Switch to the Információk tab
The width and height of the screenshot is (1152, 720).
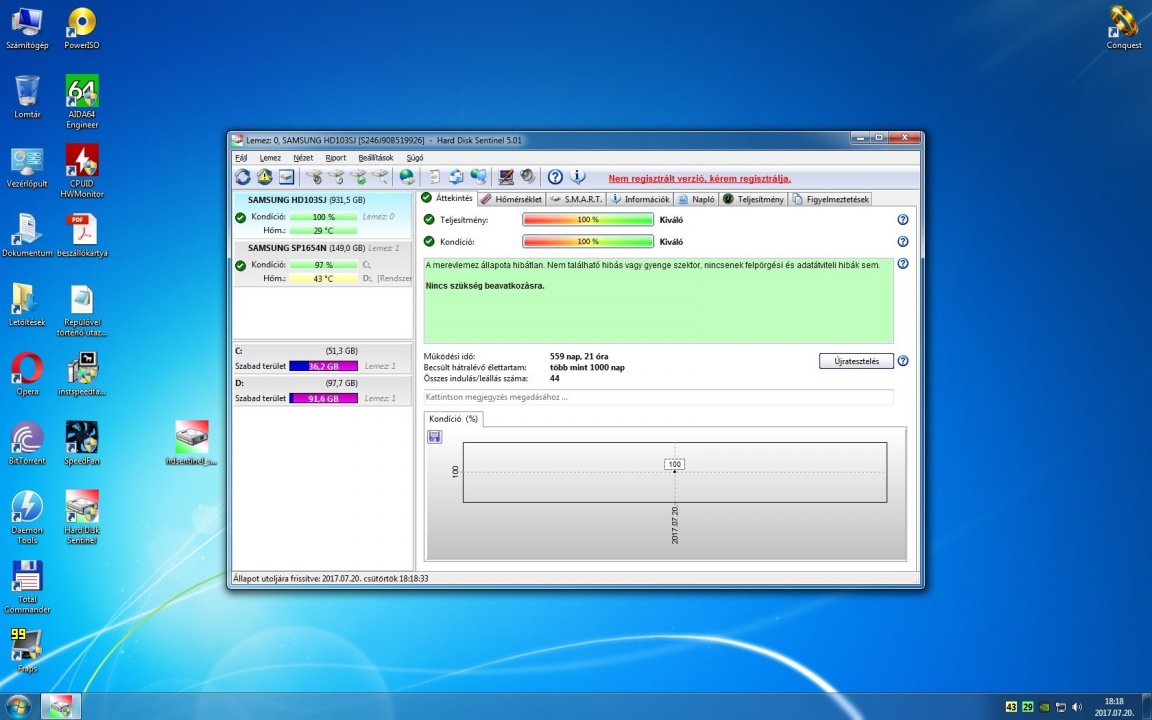tap(640, 199)
